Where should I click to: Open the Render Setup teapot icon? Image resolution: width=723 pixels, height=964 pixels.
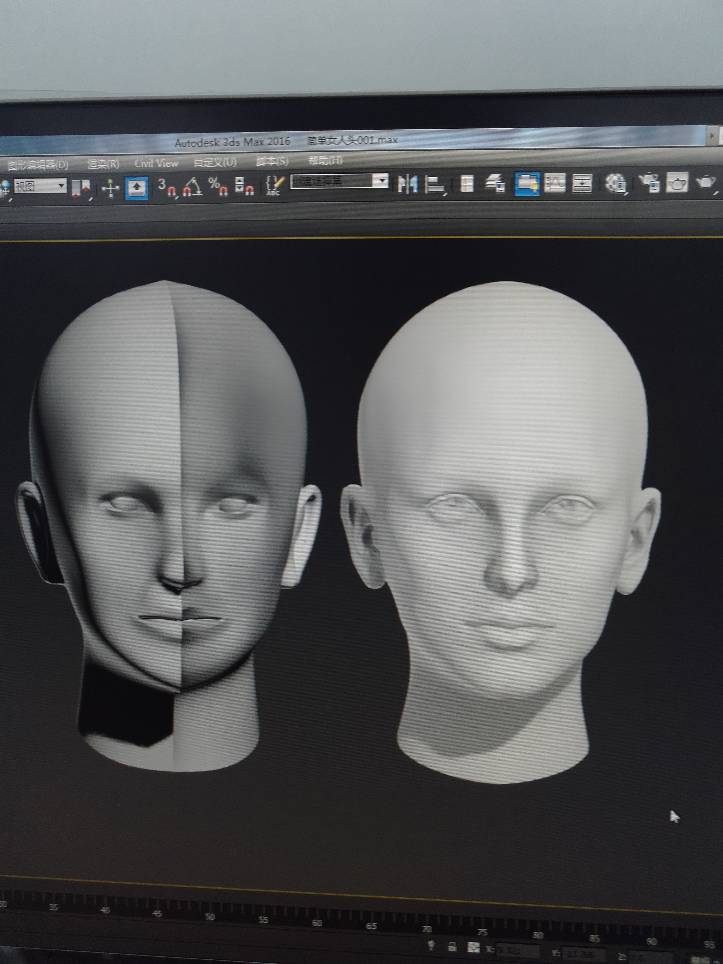pyautogui.click(x=649, y=182)
